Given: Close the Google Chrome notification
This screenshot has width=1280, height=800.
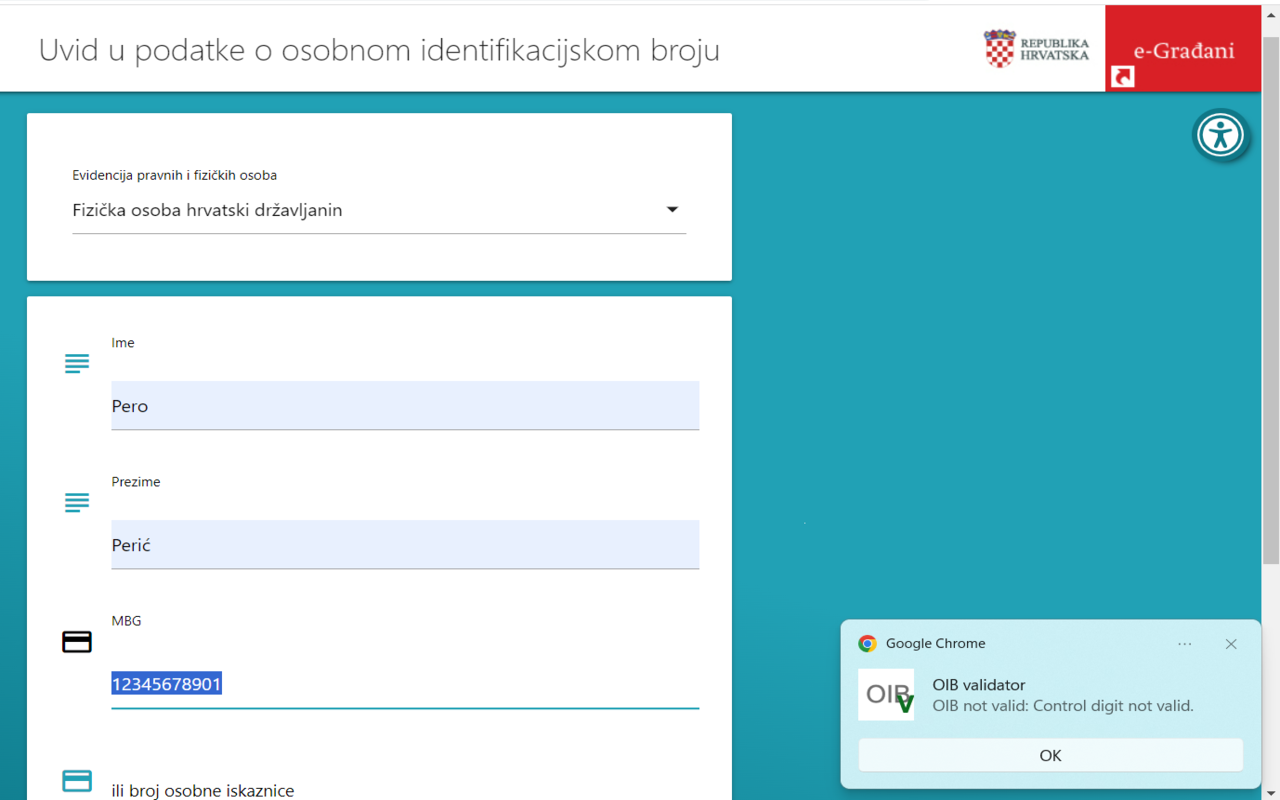Looking at the screenshot, I should pos(1231,644).
